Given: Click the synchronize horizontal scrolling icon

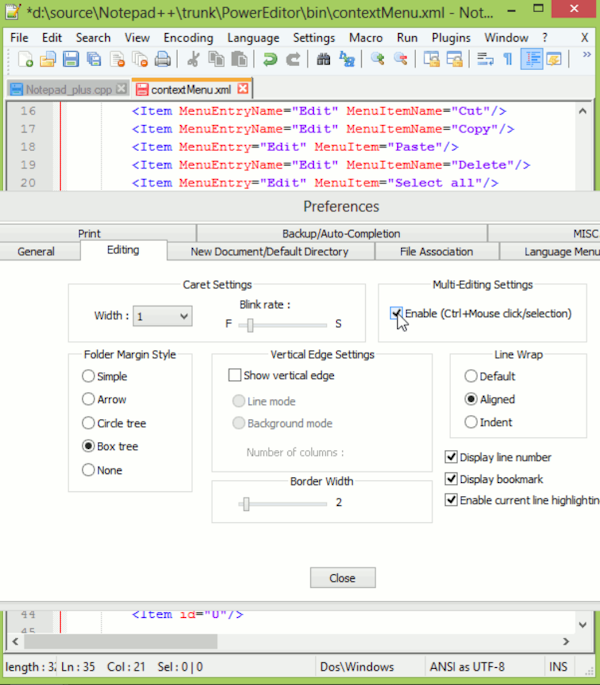Looking at the screenshot, I should (x=454, y=59).
